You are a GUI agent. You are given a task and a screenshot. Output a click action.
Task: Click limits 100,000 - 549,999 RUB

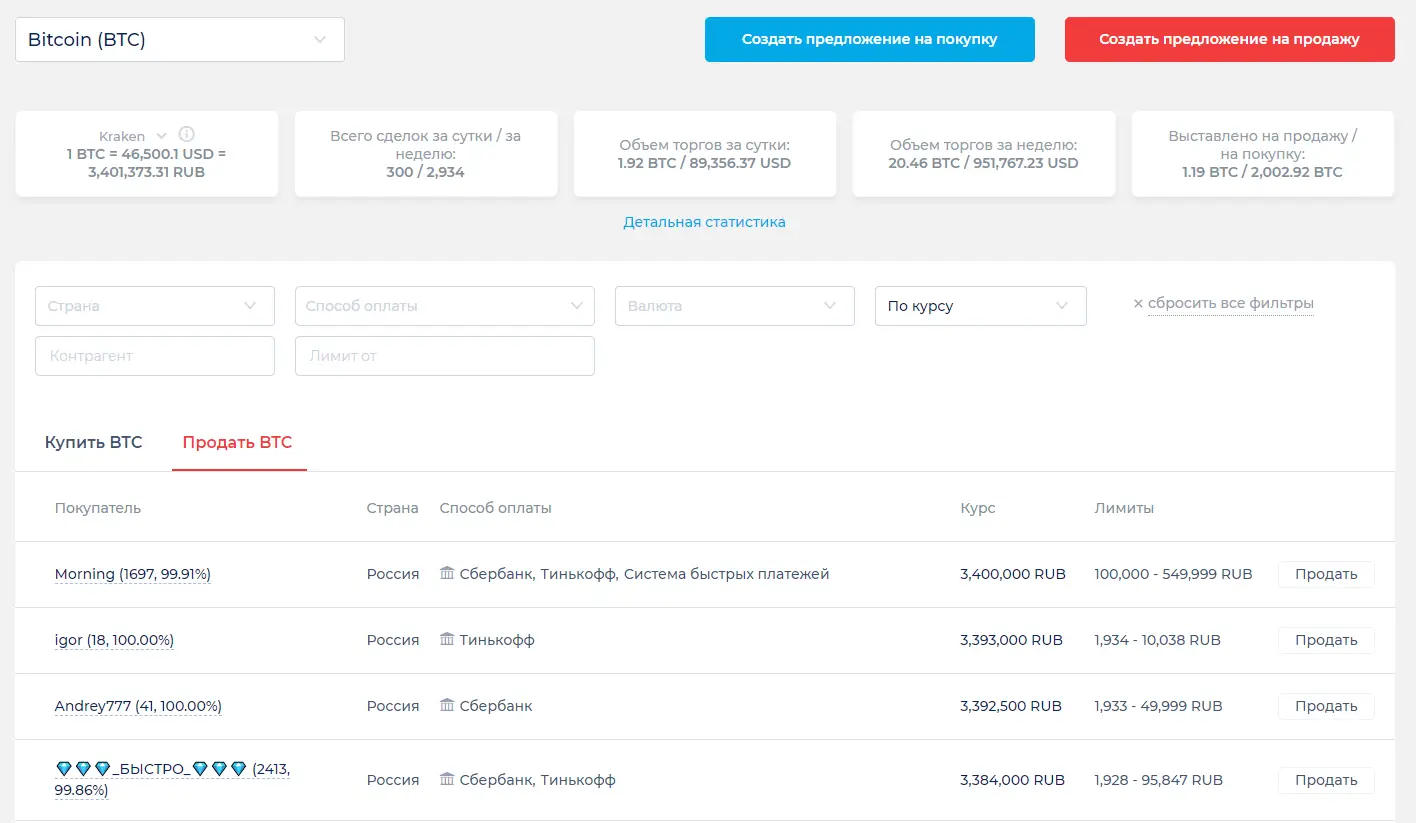click(1174, 574)
